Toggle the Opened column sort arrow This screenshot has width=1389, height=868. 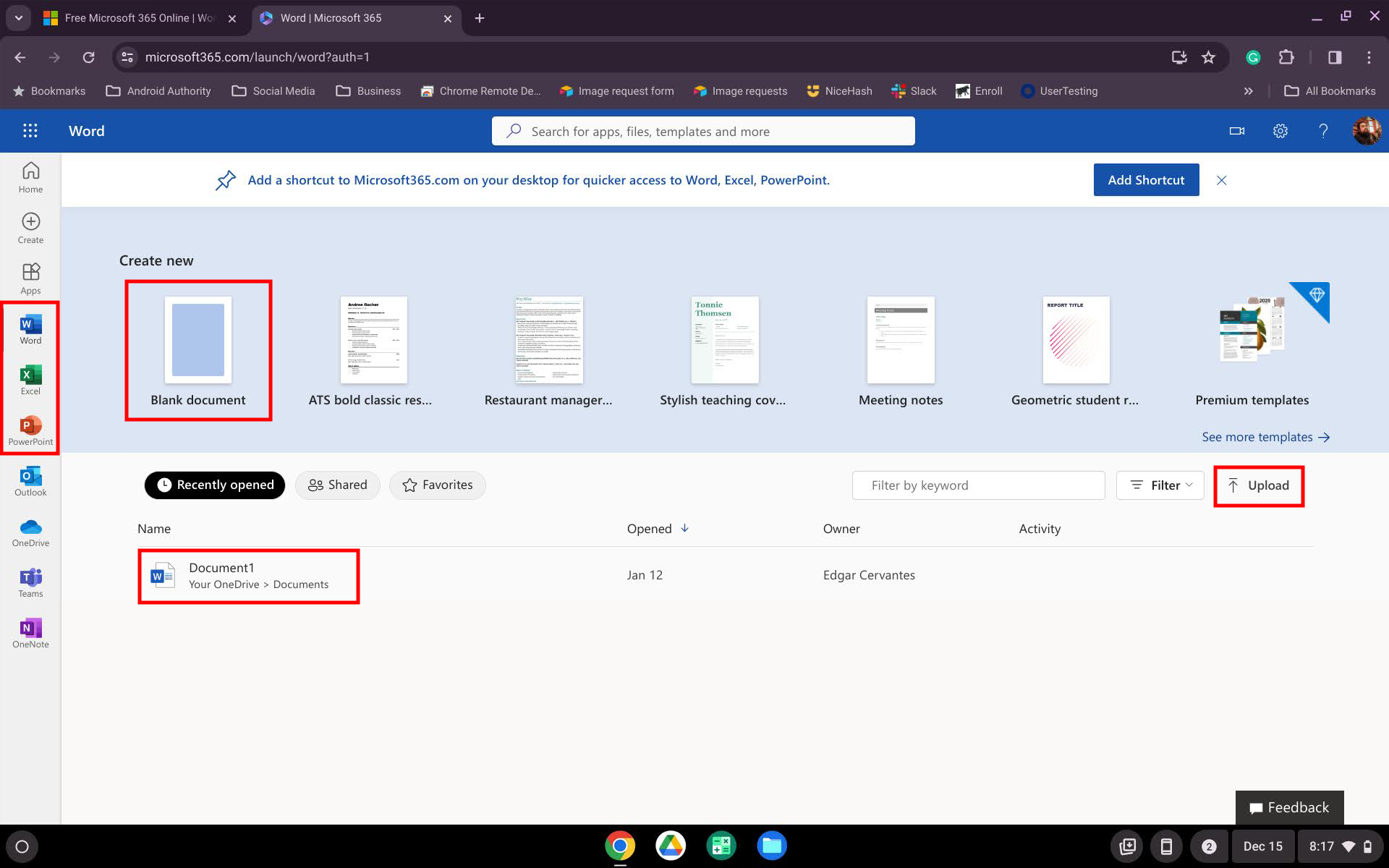click(684, 528)
